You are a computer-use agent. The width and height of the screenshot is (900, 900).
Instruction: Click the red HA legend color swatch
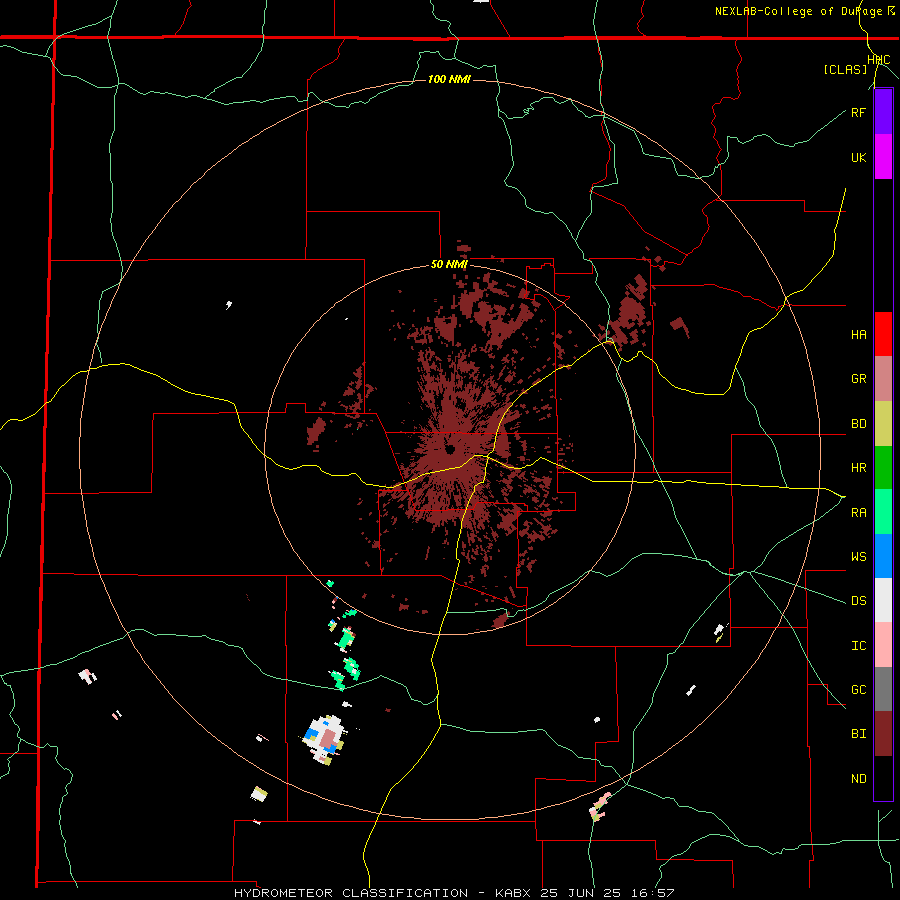[883, 334]
